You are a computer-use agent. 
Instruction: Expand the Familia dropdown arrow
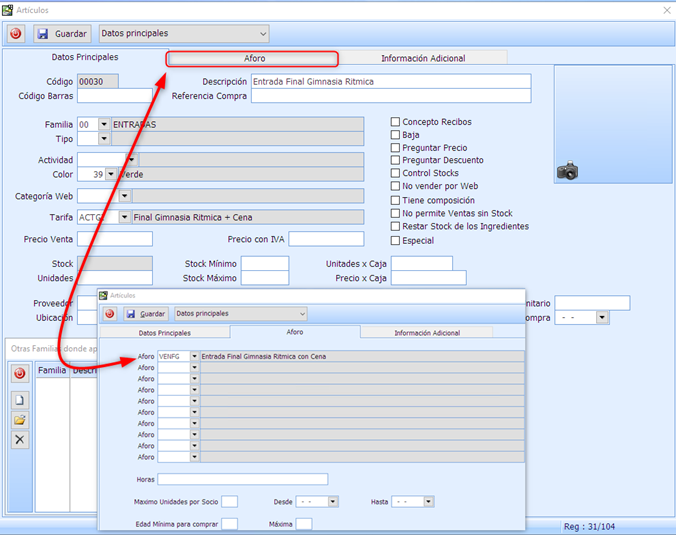click(x=104, y=125)
